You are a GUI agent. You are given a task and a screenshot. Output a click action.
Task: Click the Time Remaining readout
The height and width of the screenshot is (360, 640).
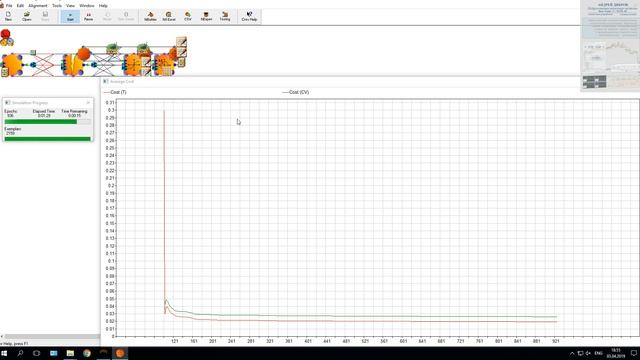(74, 113)
